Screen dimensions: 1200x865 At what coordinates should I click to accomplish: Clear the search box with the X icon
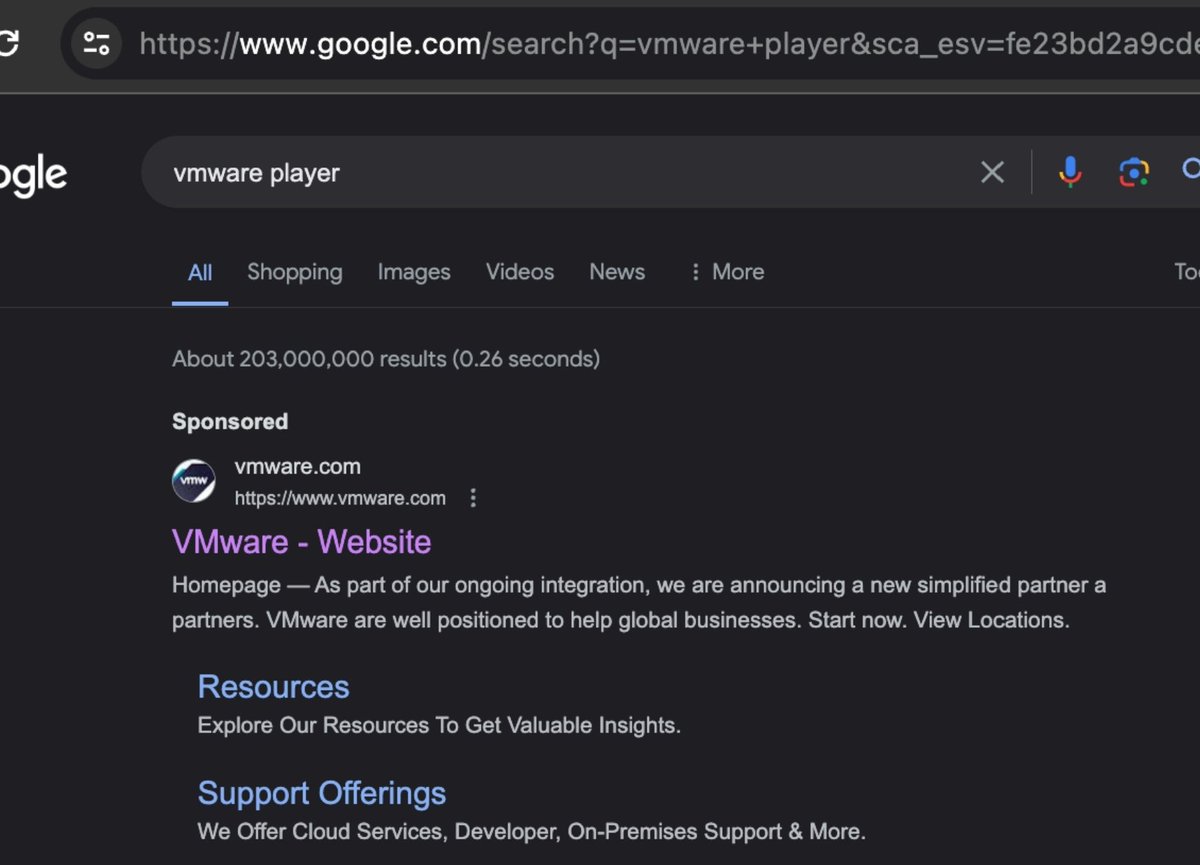click(x=992, y=172)
